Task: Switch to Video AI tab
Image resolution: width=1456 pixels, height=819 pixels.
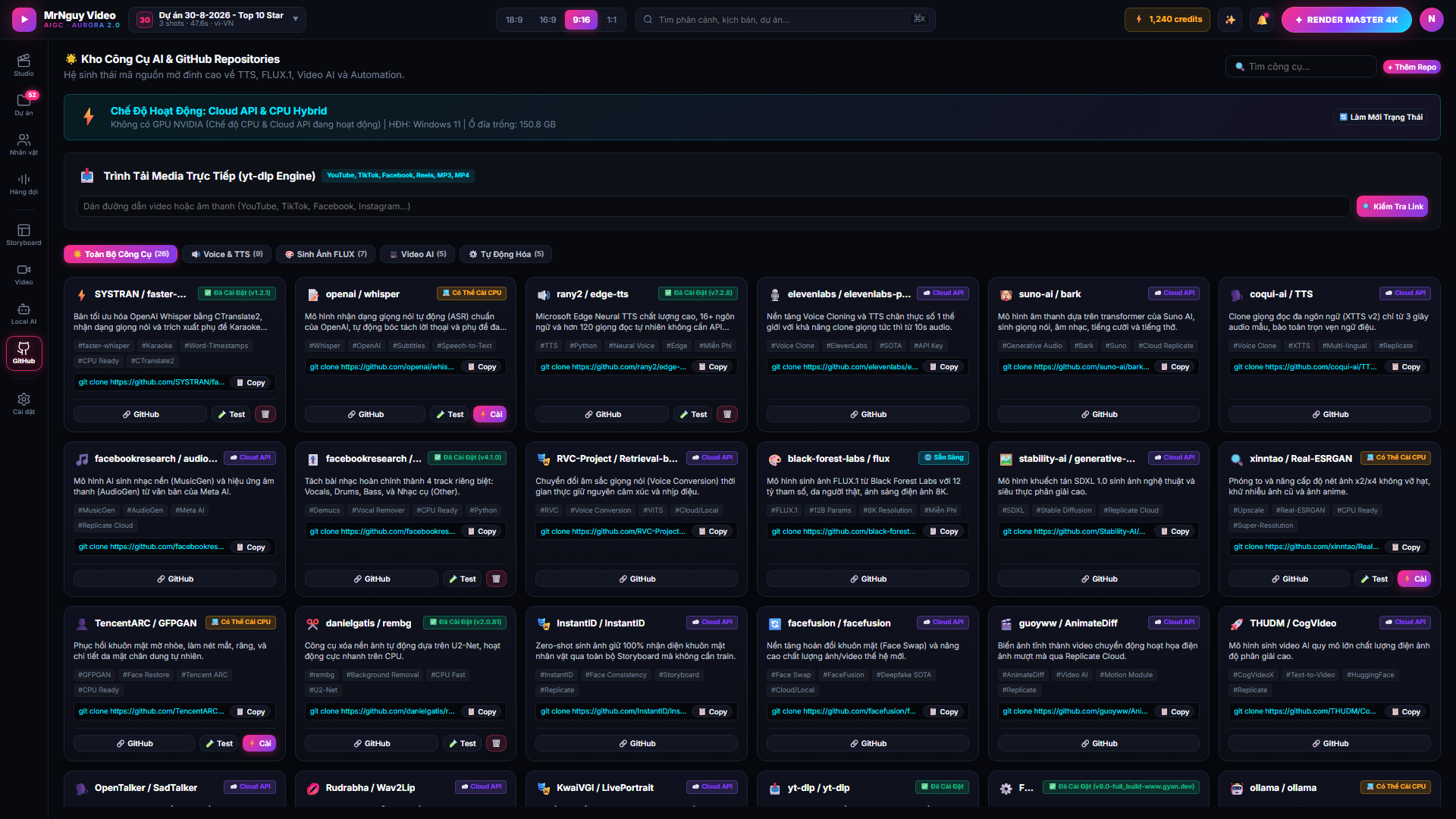Action: tap(417, 254)
